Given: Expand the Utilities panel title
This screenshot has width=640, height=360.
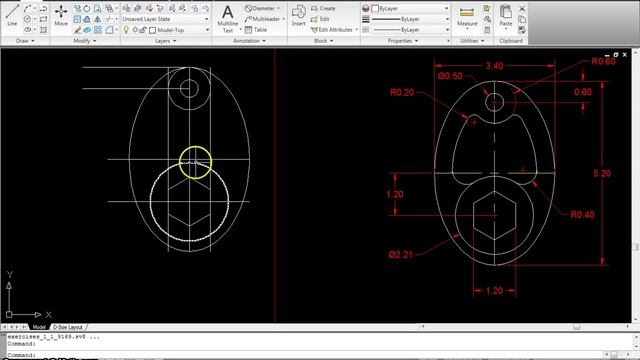Looking at the screenshot, I should [x=472, y=41].
